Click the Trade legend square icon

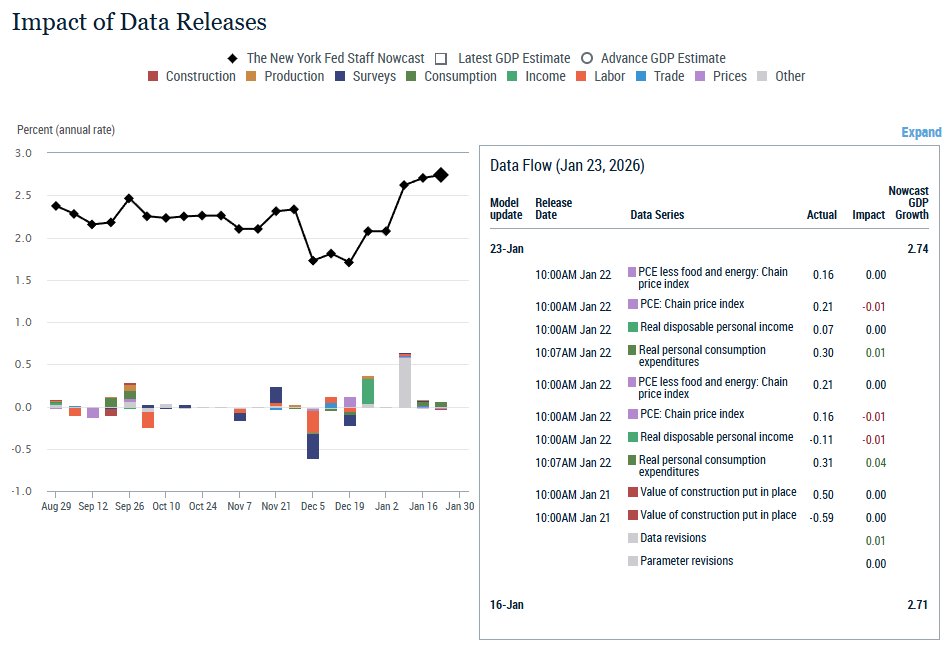(x=642, y=76)
